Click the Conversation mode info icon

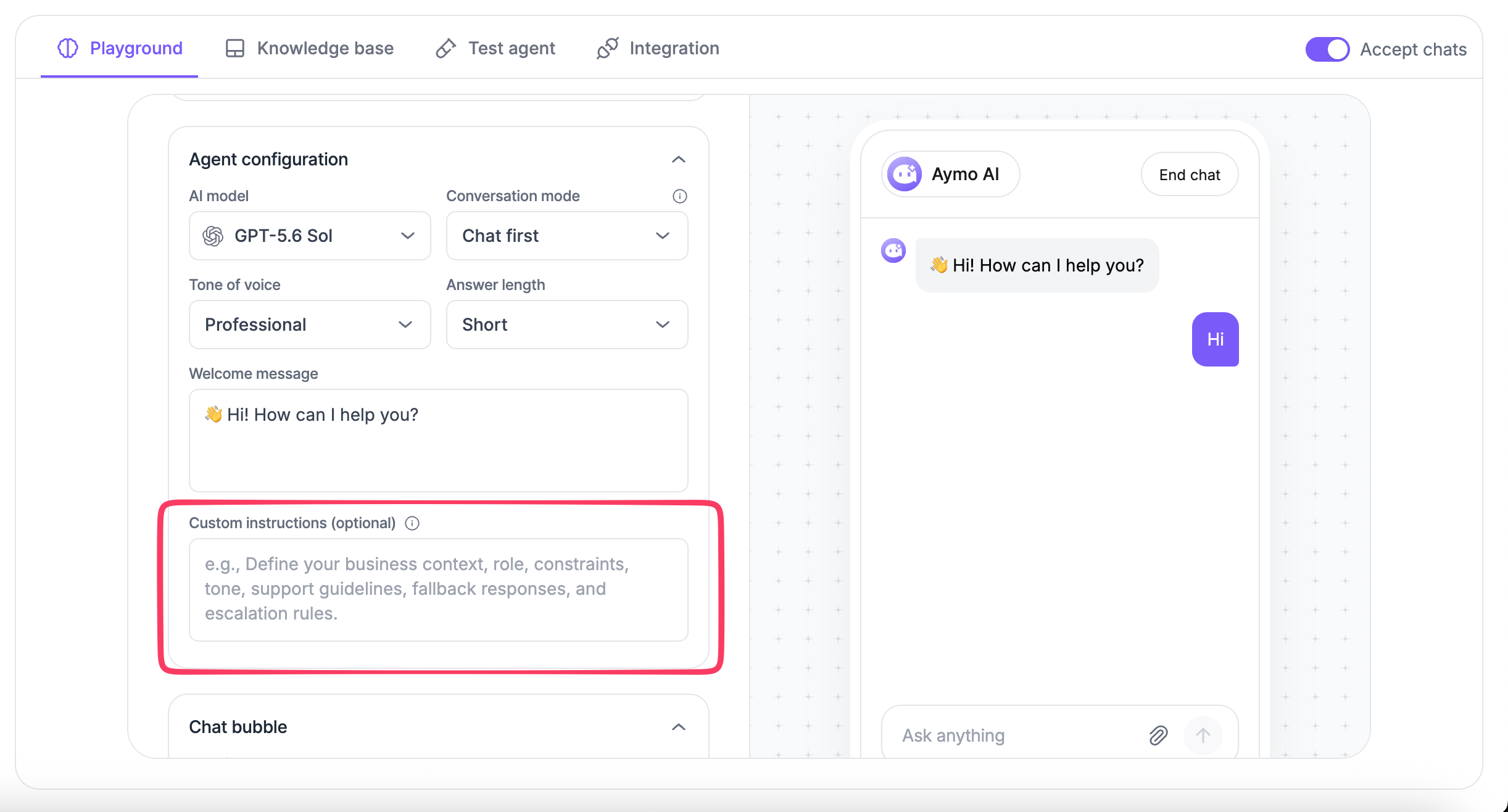(679, 196)
